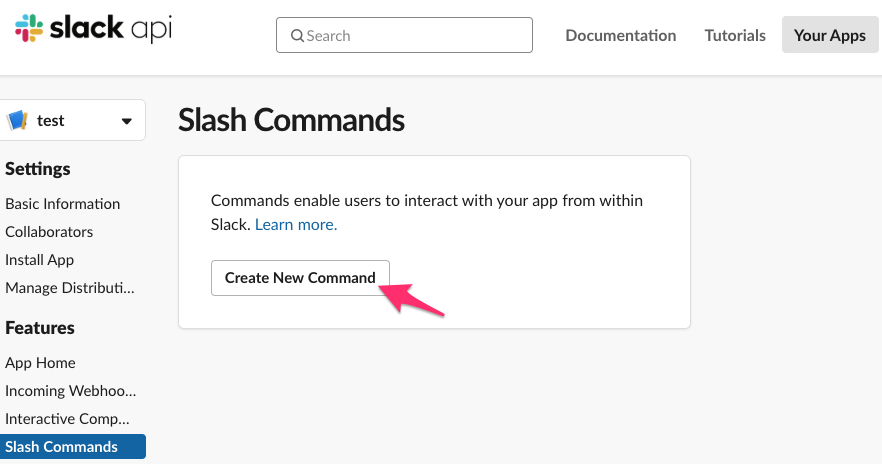882x464 pixels.
Task: Select Incoming Webhooks in sidebar
Action: click(70, 391)
